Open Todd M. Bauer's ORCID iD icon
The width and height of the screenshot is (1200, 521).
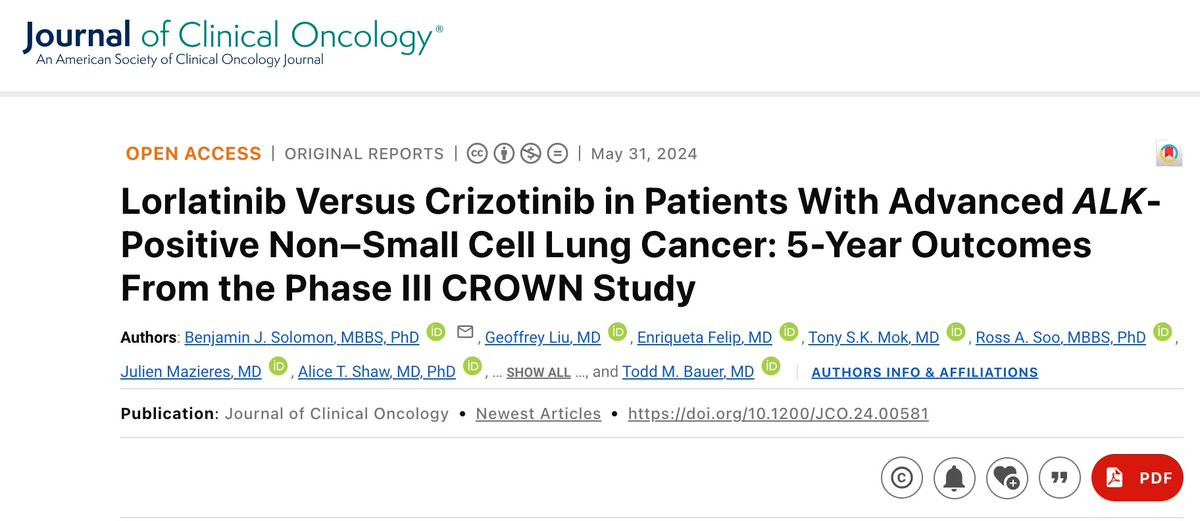pyautogui.click(x=771, y=366)
